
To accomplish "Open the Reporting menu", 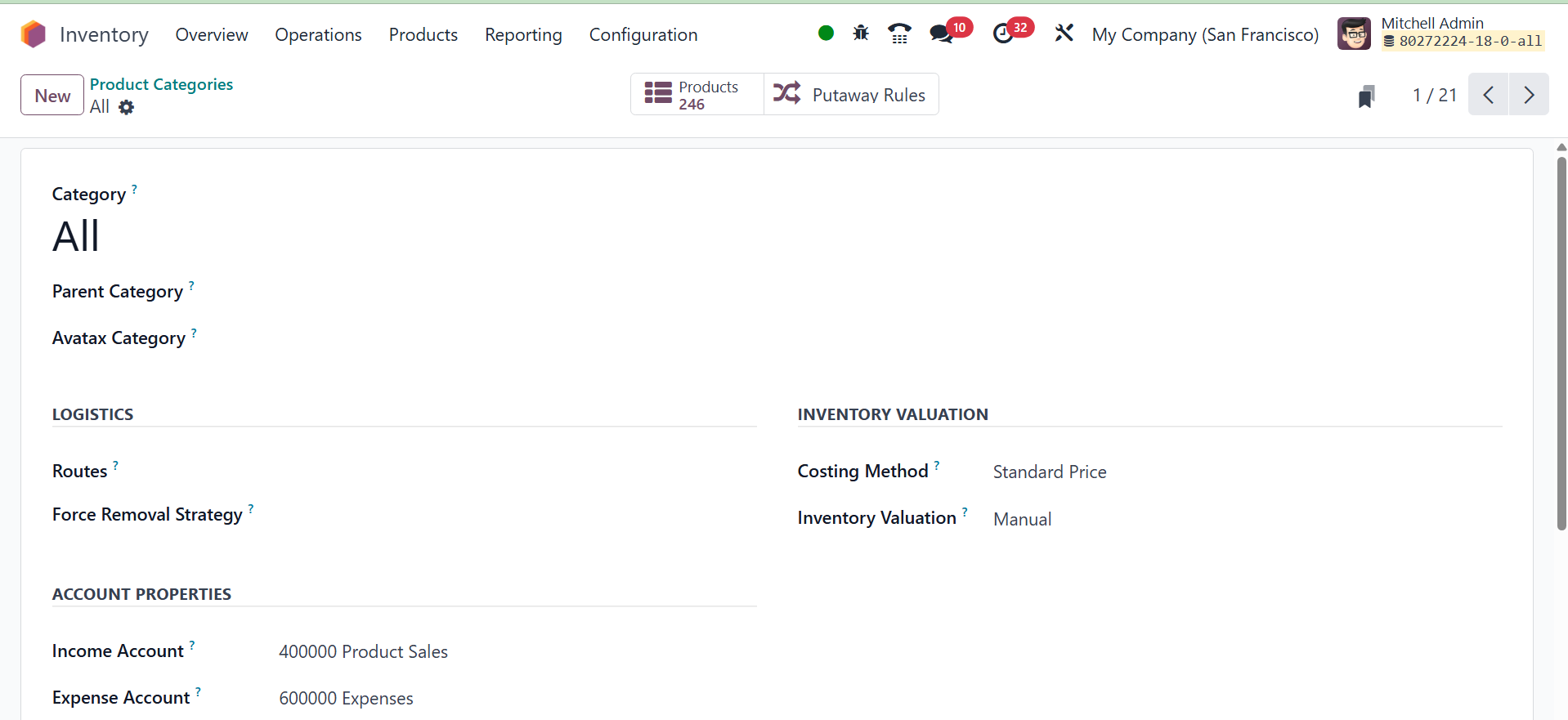I will [523, 35].
